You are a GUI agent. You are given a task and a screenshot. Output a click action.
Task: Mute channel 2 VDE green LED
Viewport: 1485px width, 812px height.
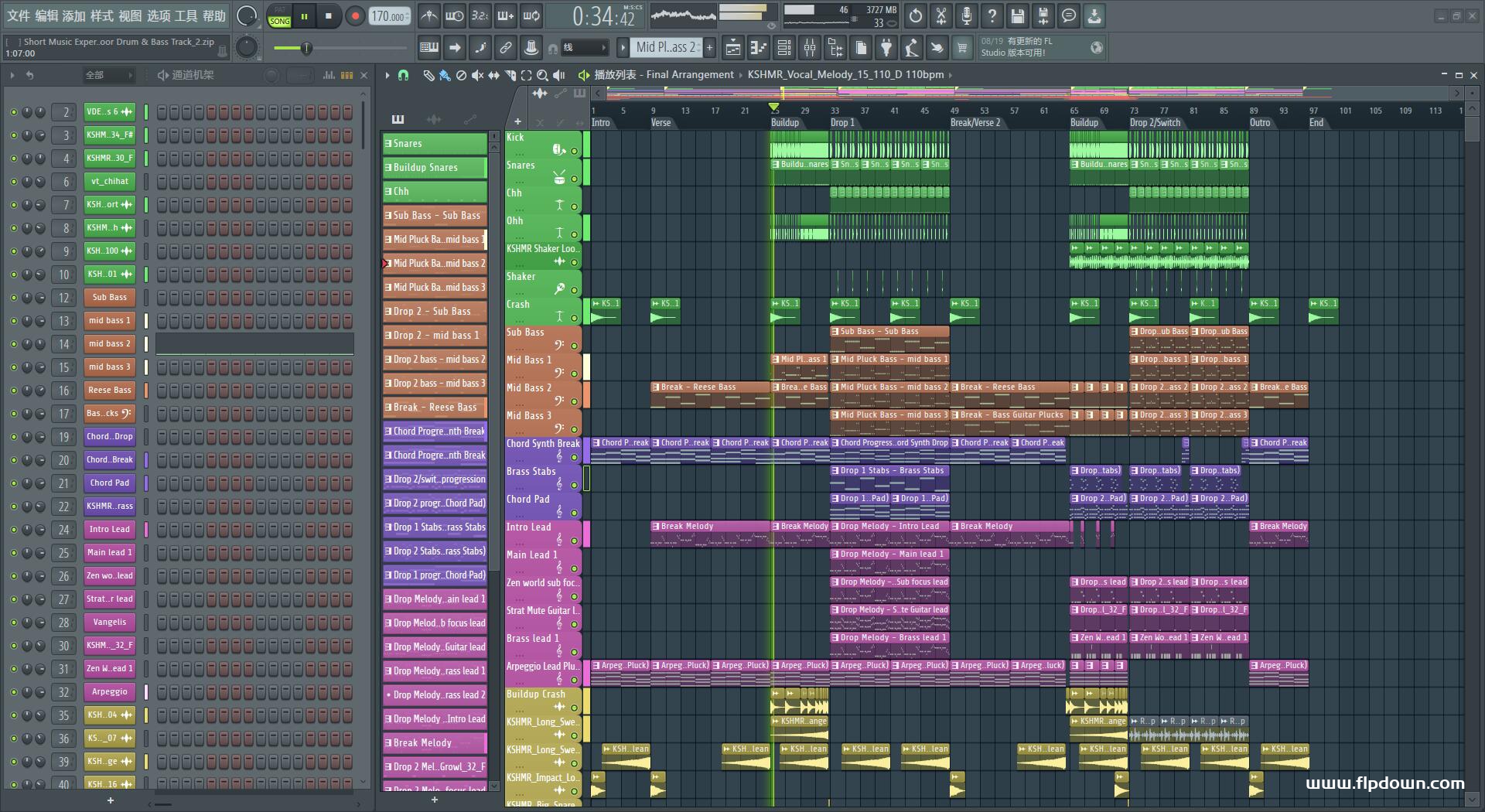(13, 112)
